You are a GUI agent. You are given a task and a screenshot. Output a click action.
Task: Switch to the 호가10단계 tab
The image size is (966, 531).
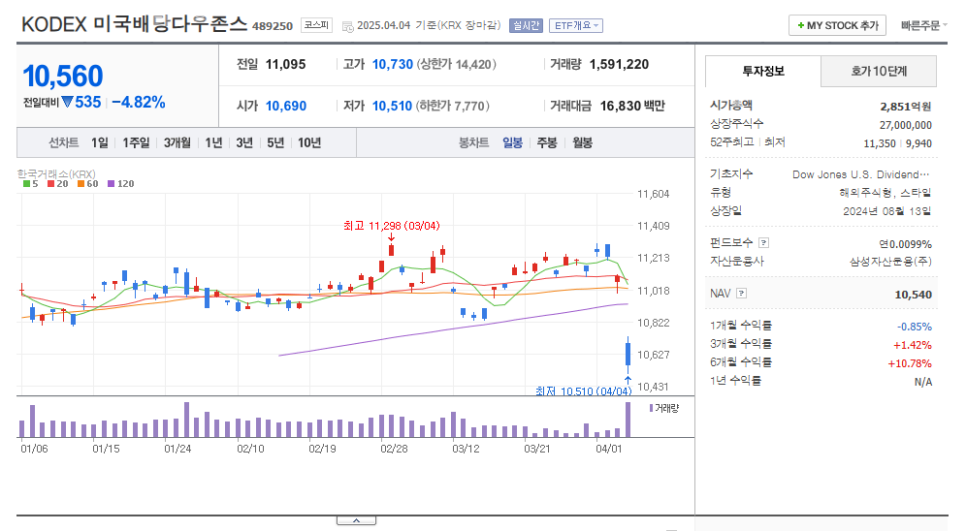tap(879, 71)
